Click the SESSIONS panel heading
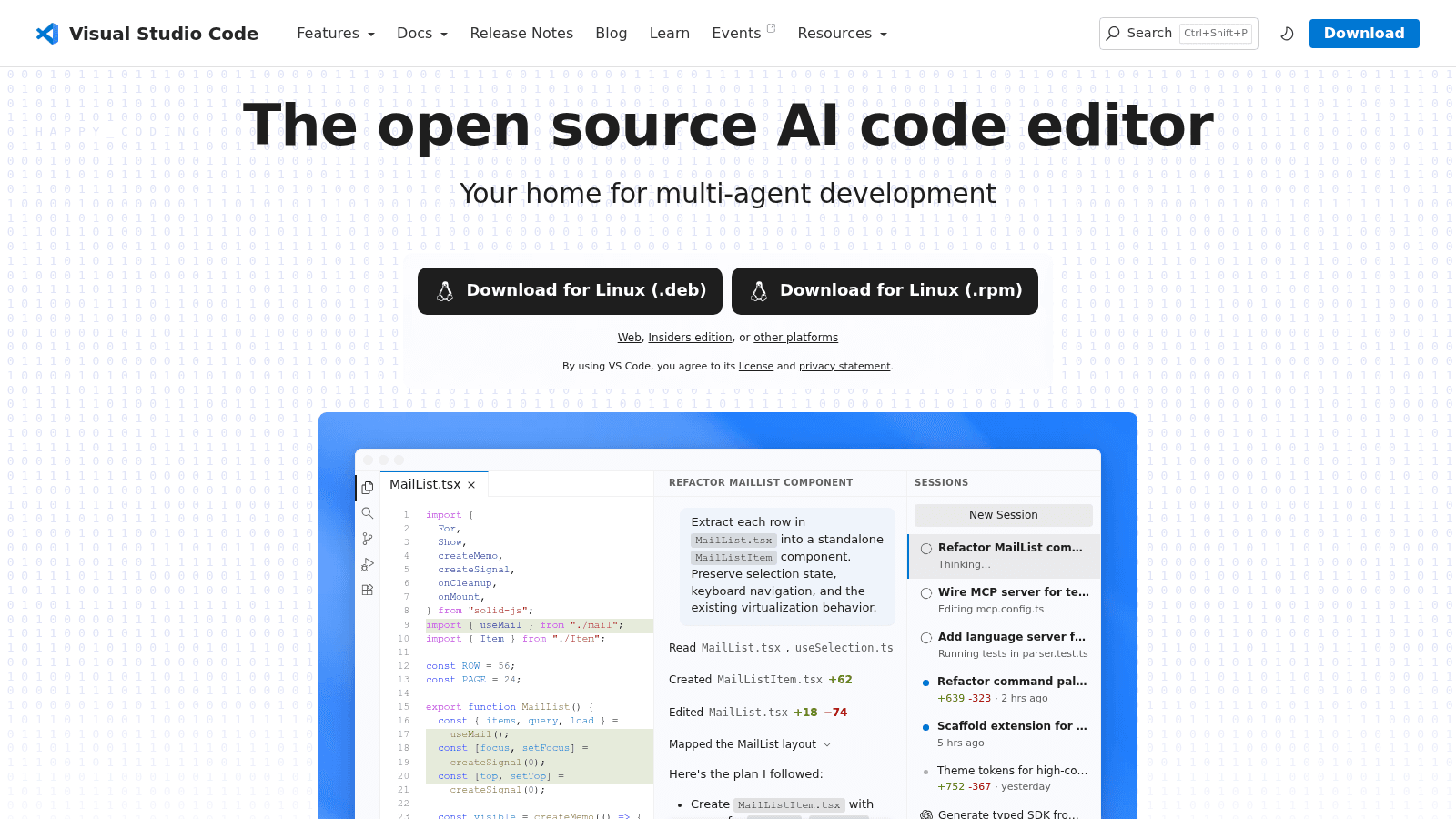This screenshot has height=819, width=1456. tap(941, 483)
